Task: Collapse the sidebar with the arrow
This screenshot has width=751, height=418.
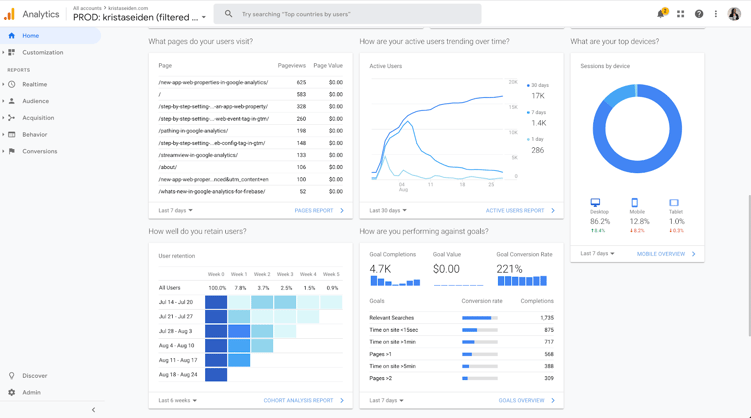Action: (93, 410)
